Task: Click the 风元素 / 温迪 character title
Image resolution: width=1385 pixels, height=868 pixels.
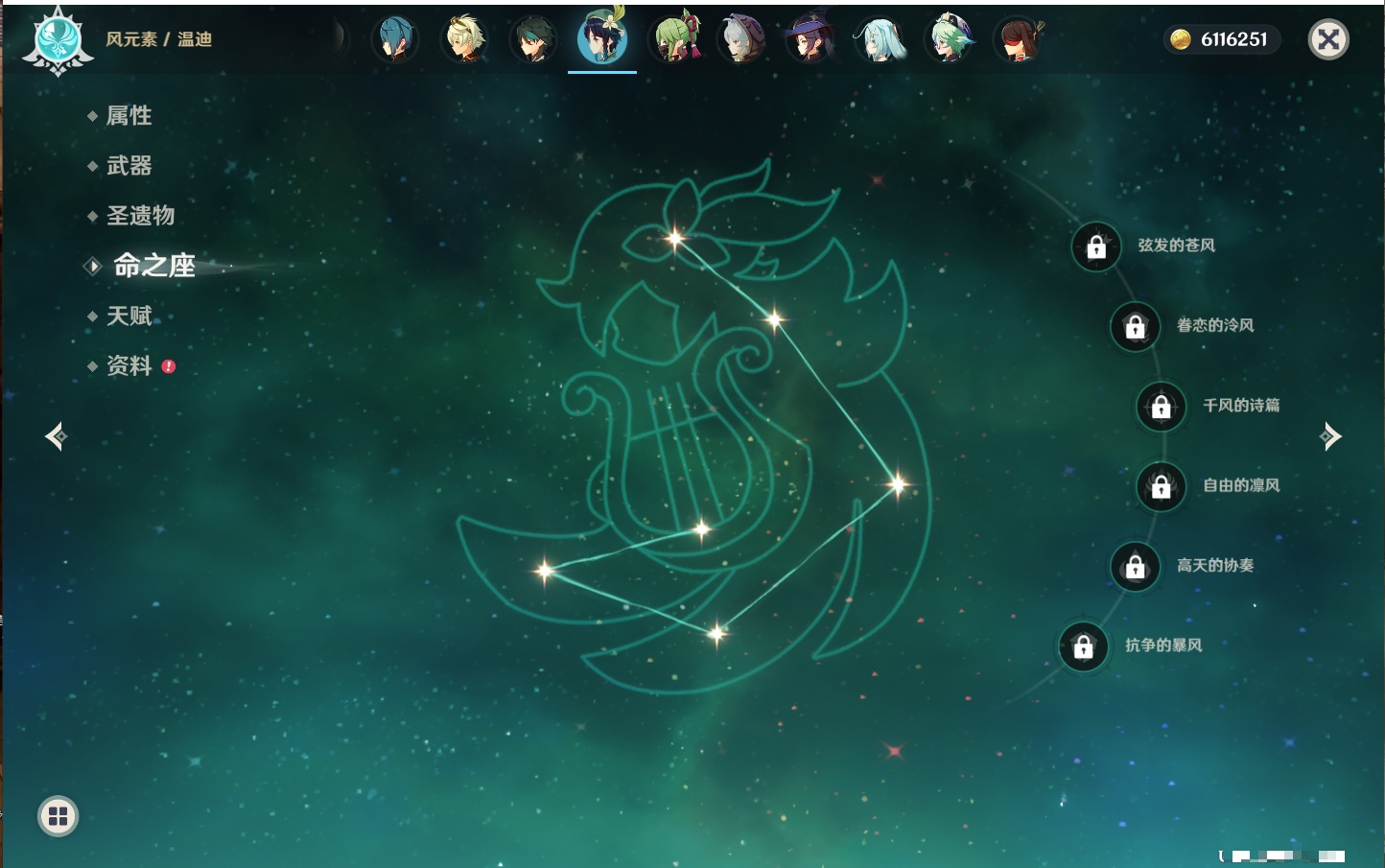Action: 159,39
